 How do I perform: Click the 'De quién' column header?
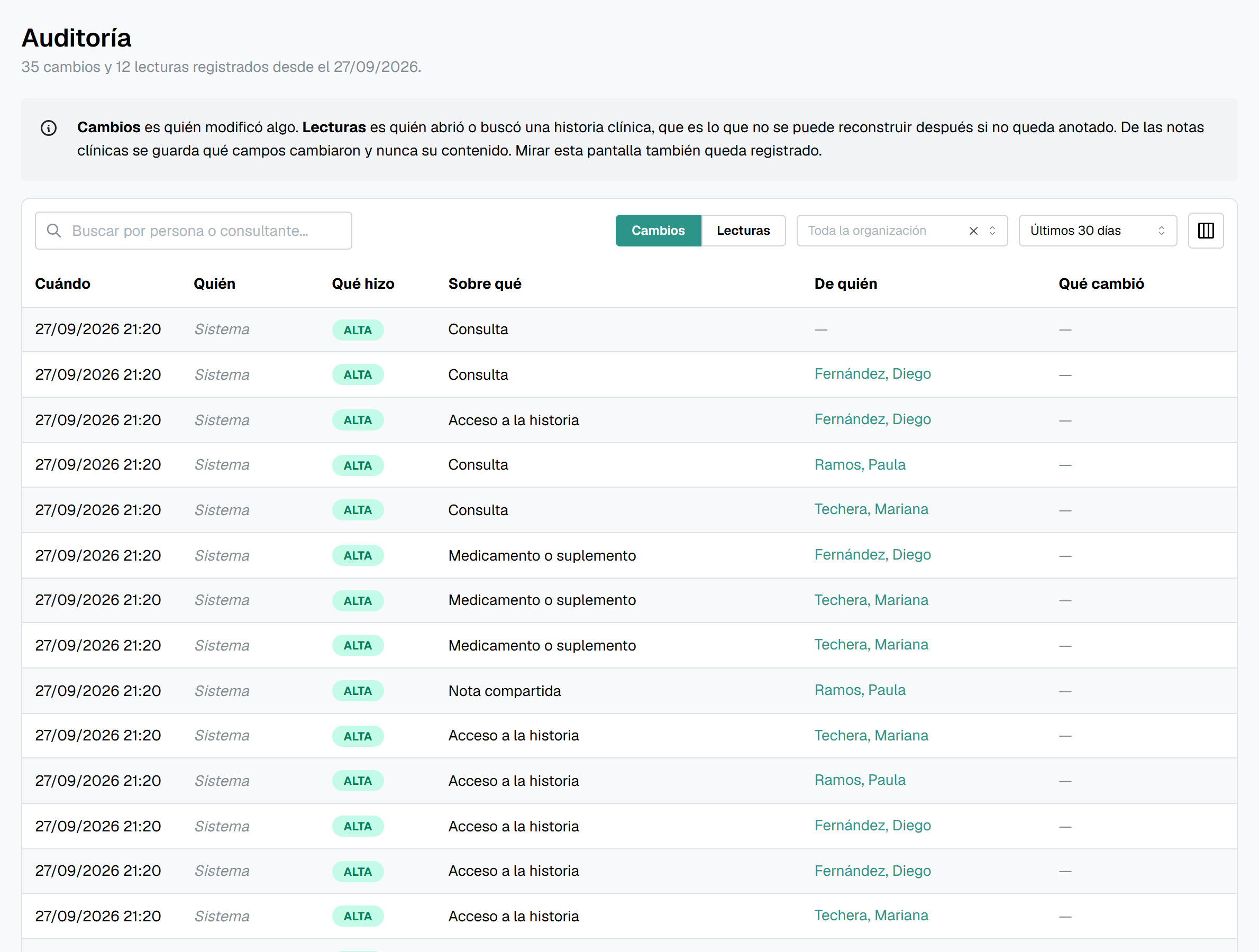pyautogui.click(x=846, y=283)
